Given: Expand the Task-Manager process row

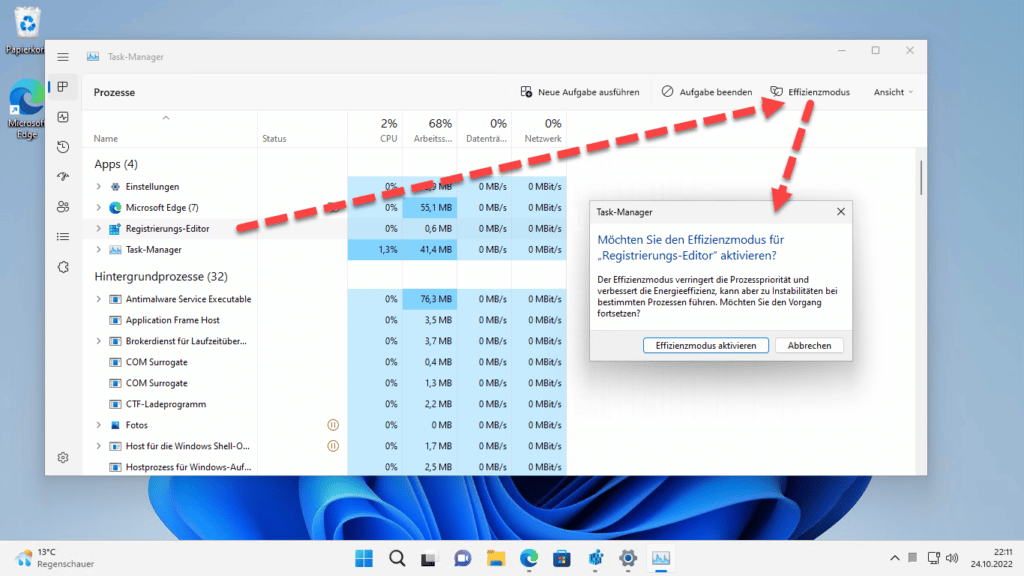Looking at the screenshot, I should coord(99,249).
